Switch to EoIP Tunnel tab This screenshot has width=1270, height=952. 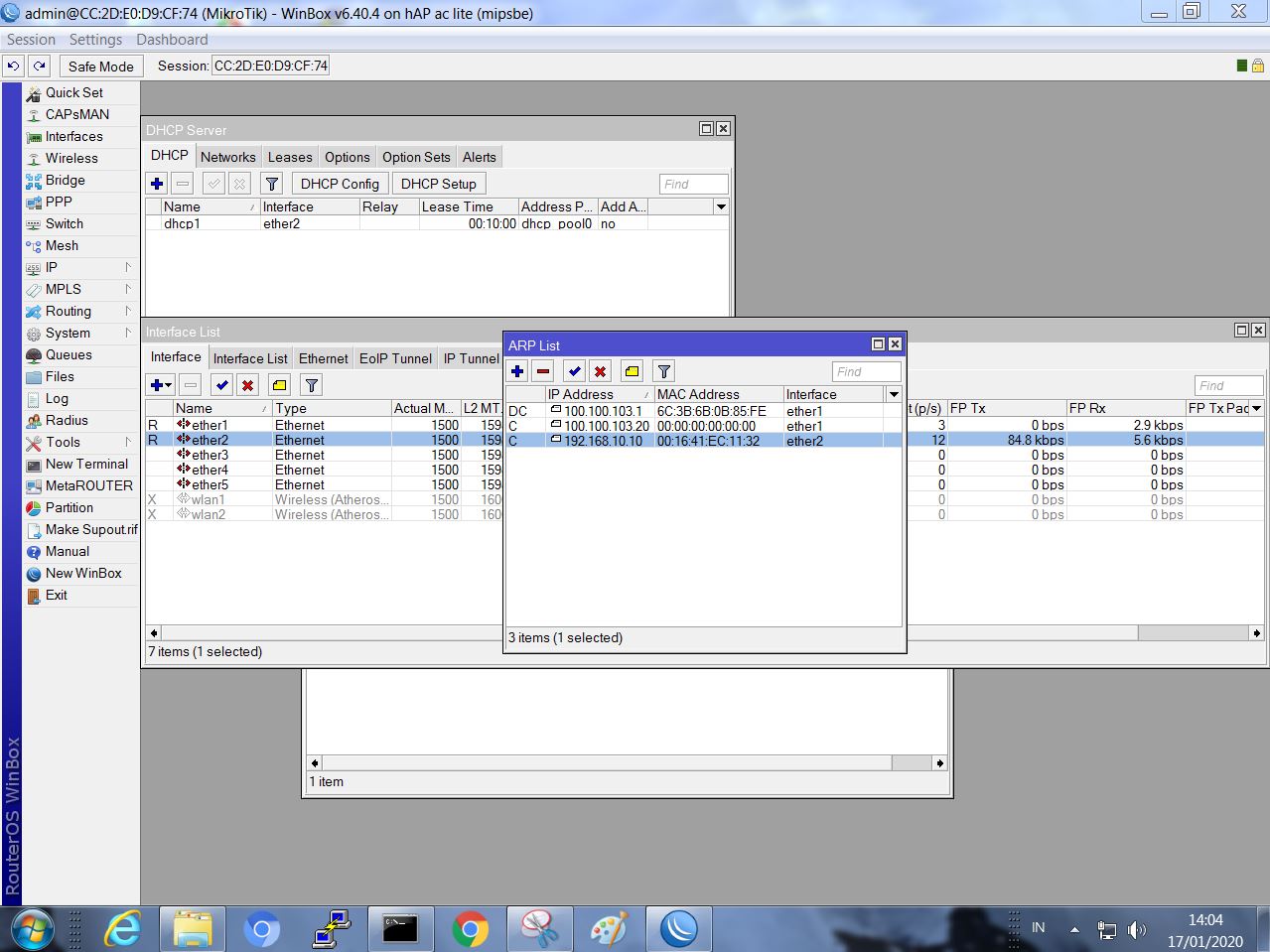pyautogui.click(x=395, y=358)
